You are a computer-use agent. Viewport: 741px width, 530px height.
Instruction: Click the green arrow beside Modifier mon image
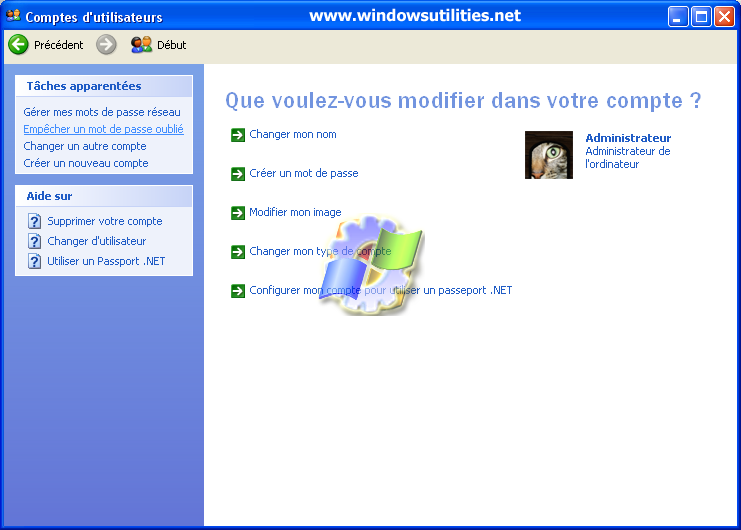pyautogui.click(x=238, y=213)
